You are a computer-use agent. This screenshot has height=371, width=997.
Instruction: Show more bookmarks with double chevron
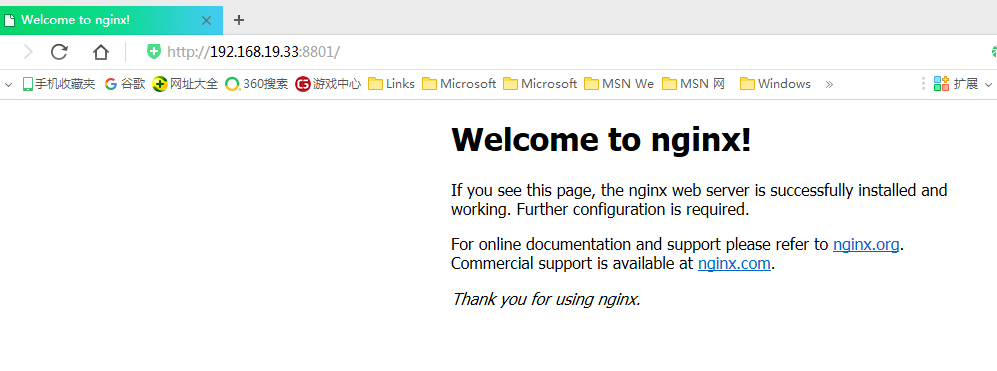point(829,84)
